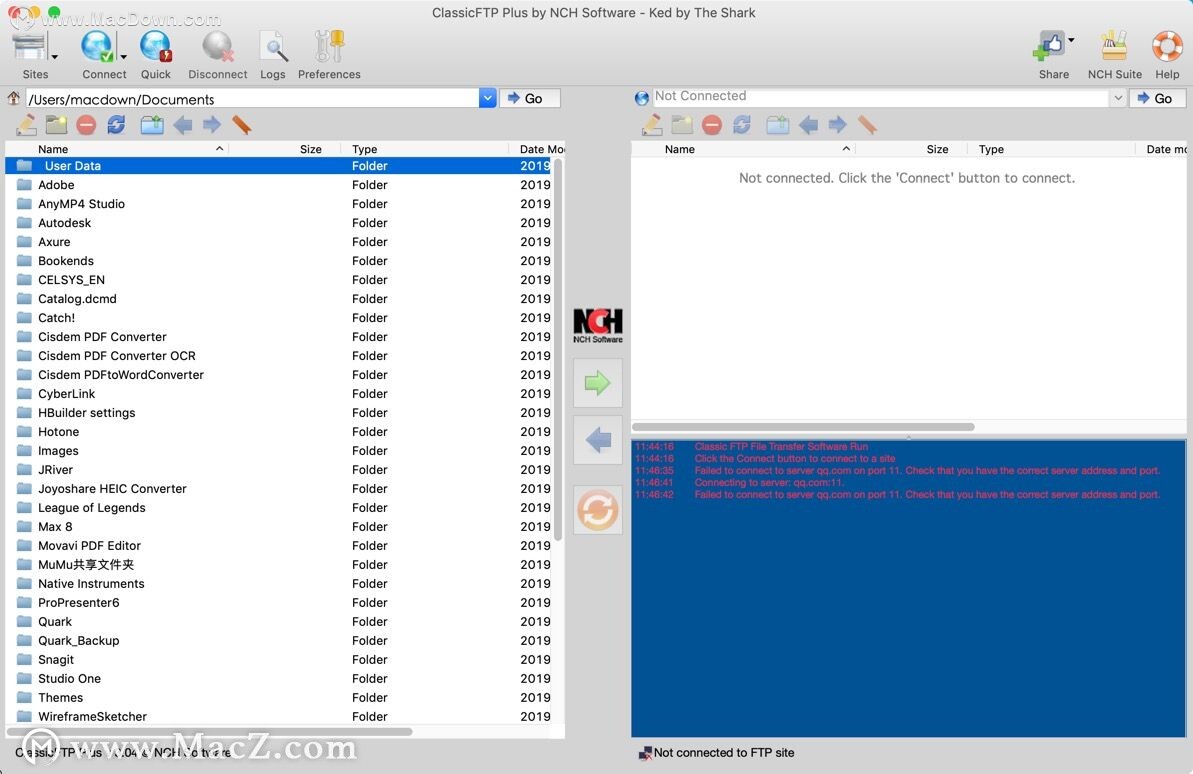Click the back arrow in remote pane
The image size is (1193, 774).
(x=808, y=125)
